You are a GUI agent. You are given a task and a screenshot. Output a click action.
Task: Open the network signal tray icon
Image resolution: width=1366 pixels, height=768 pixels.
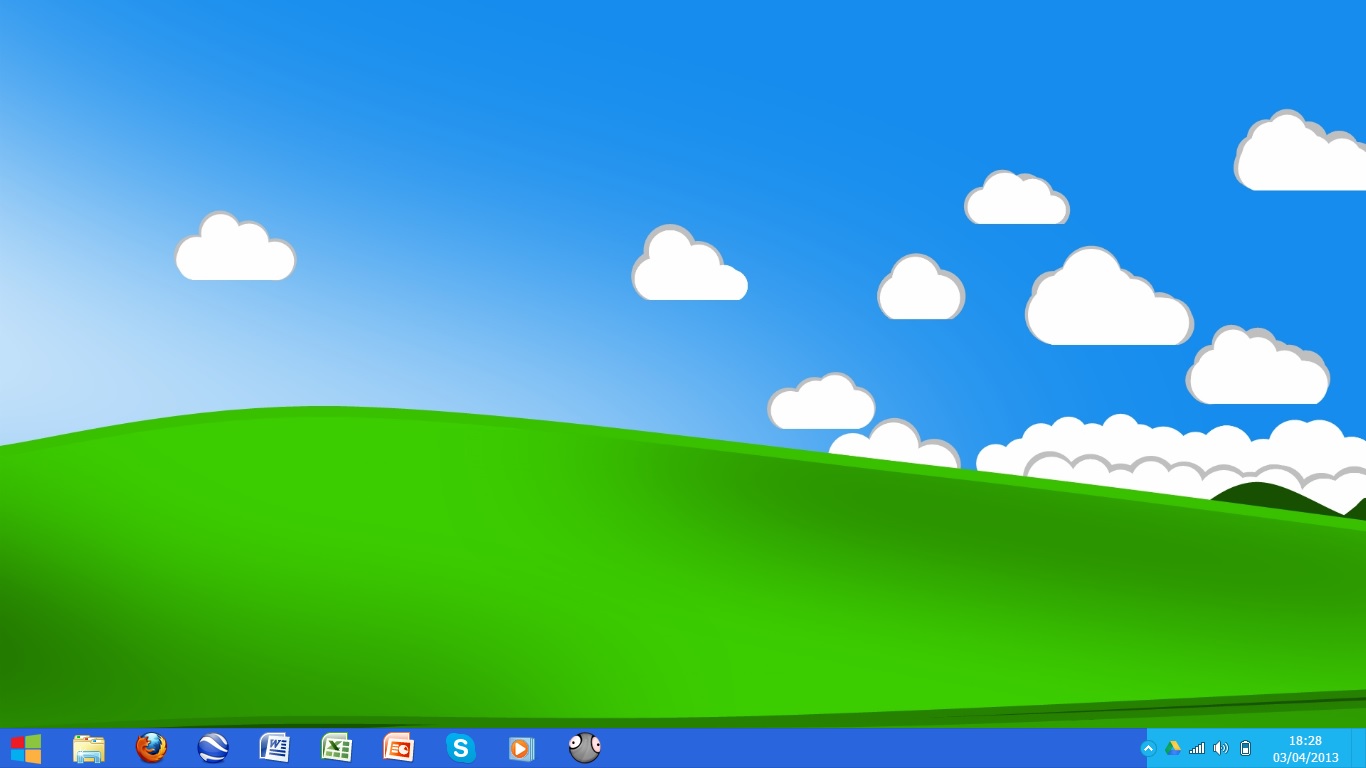pos(1197,748)
